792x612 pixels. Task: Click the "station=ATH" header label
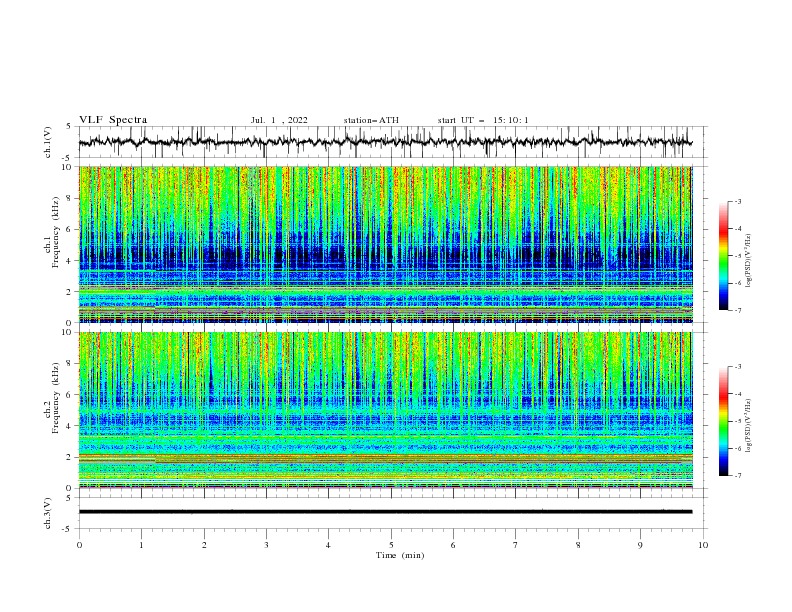click(x=371, y=120)
